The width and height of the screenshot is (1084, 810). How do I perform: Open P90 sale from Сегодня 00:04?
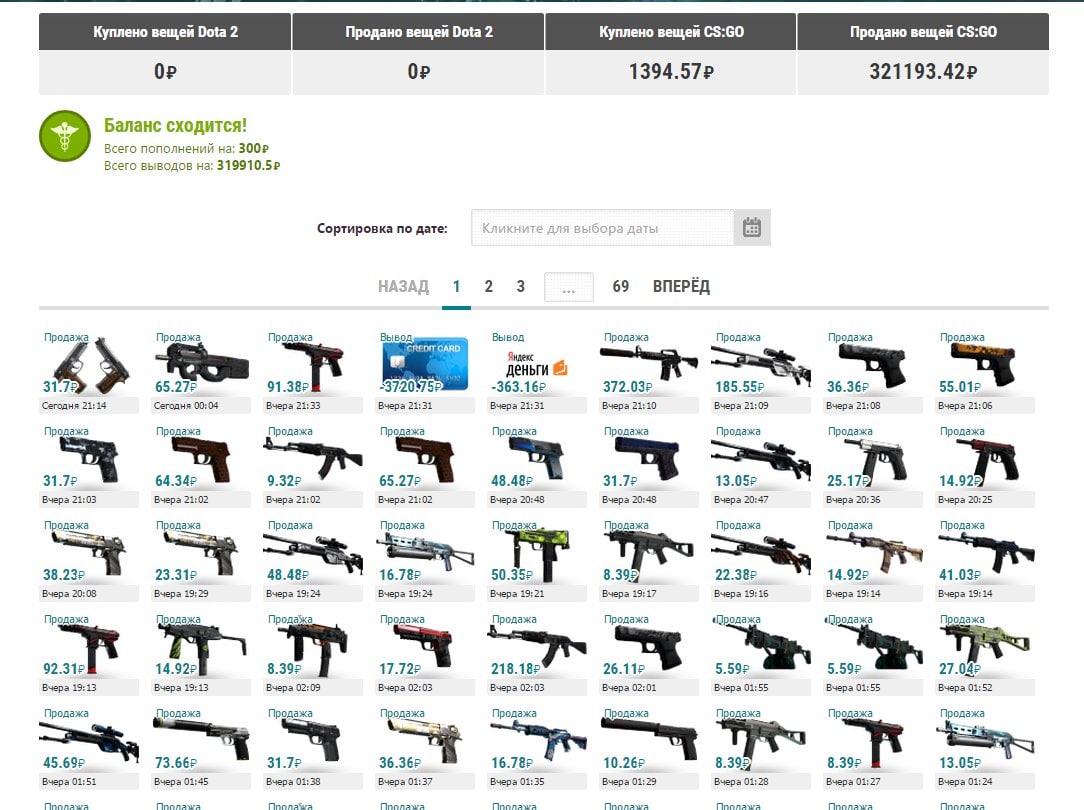click(201, 372)
